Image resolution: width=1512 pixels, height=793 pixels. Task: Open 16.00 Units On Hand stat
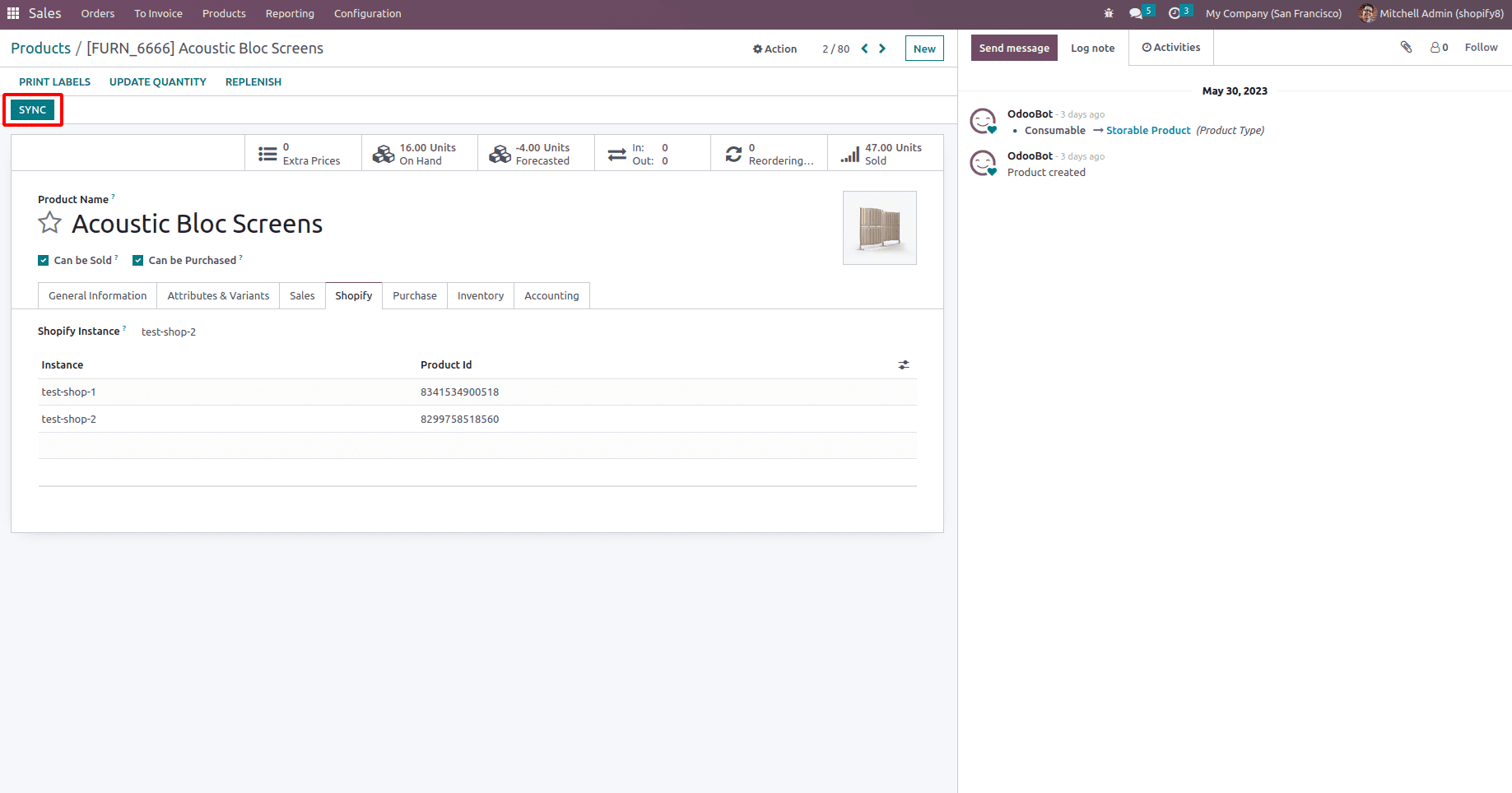pos(420,154)
